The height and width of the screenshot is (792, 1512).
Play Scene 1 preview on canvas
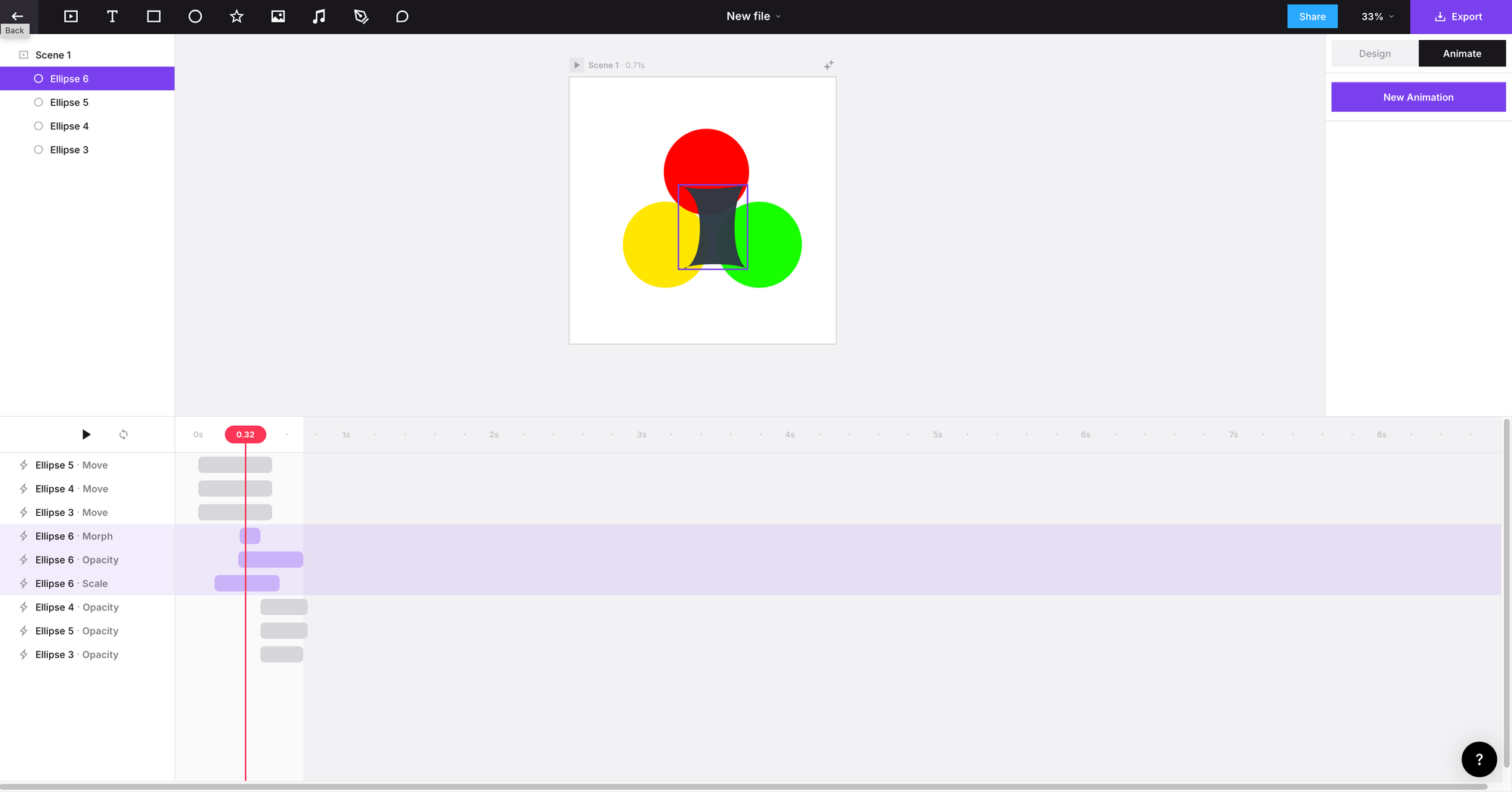tap(577, 65)
